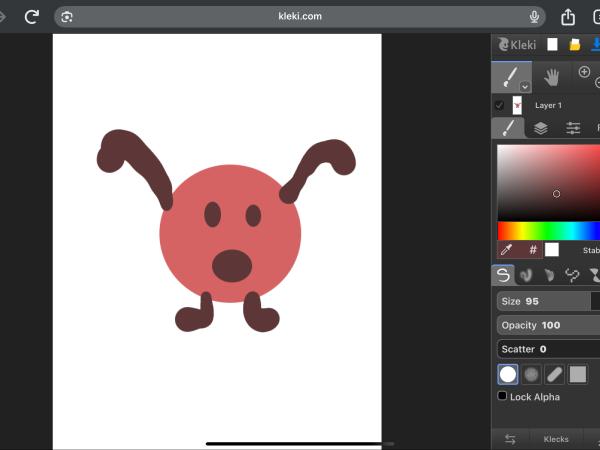Select the Hand pan tool
Image resolution: width=600 pixels, height=450 pixels.
[x=551, y=77]
